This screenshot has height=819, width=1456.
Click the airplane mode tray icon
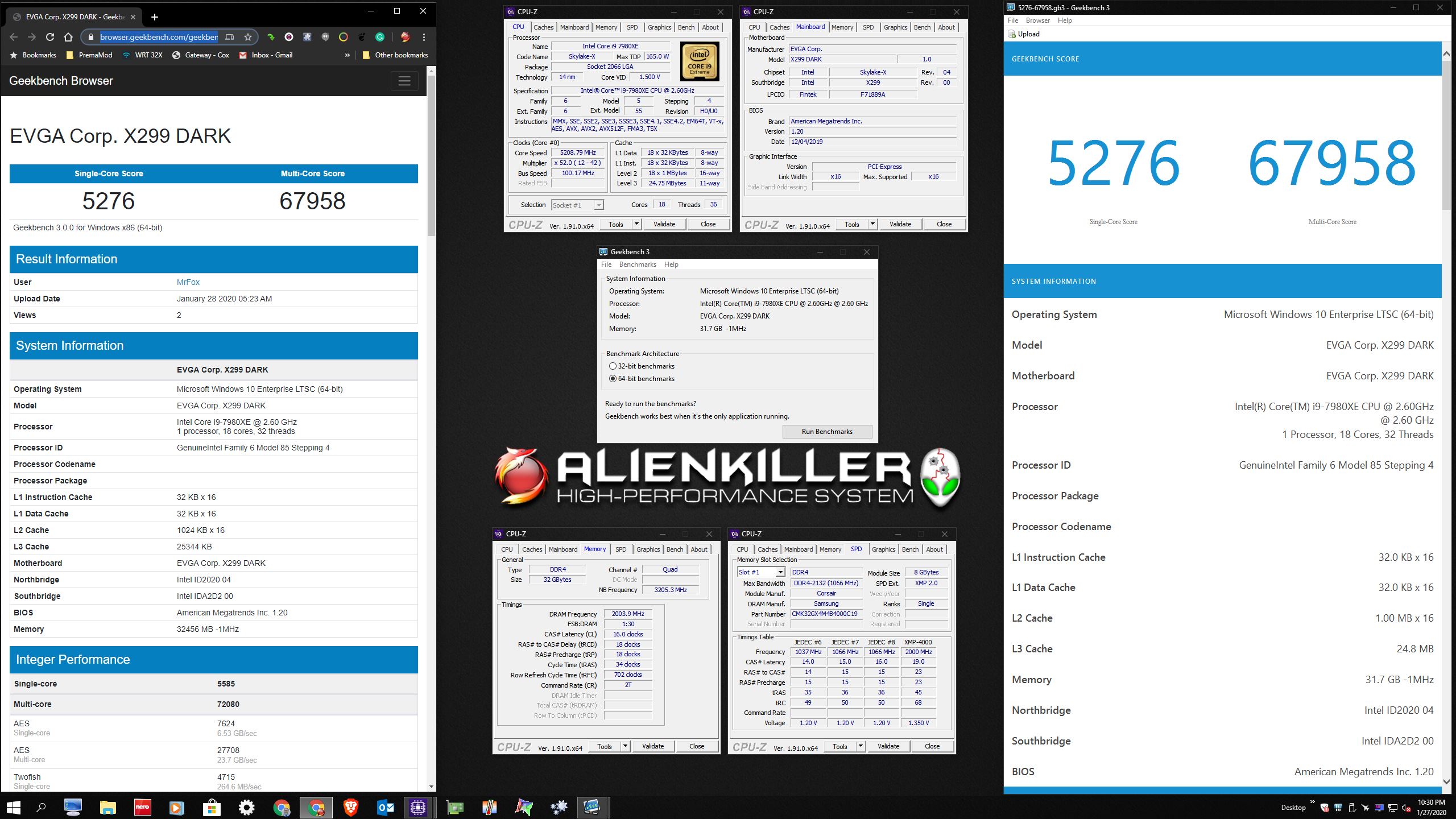[x=1366, y=808]
